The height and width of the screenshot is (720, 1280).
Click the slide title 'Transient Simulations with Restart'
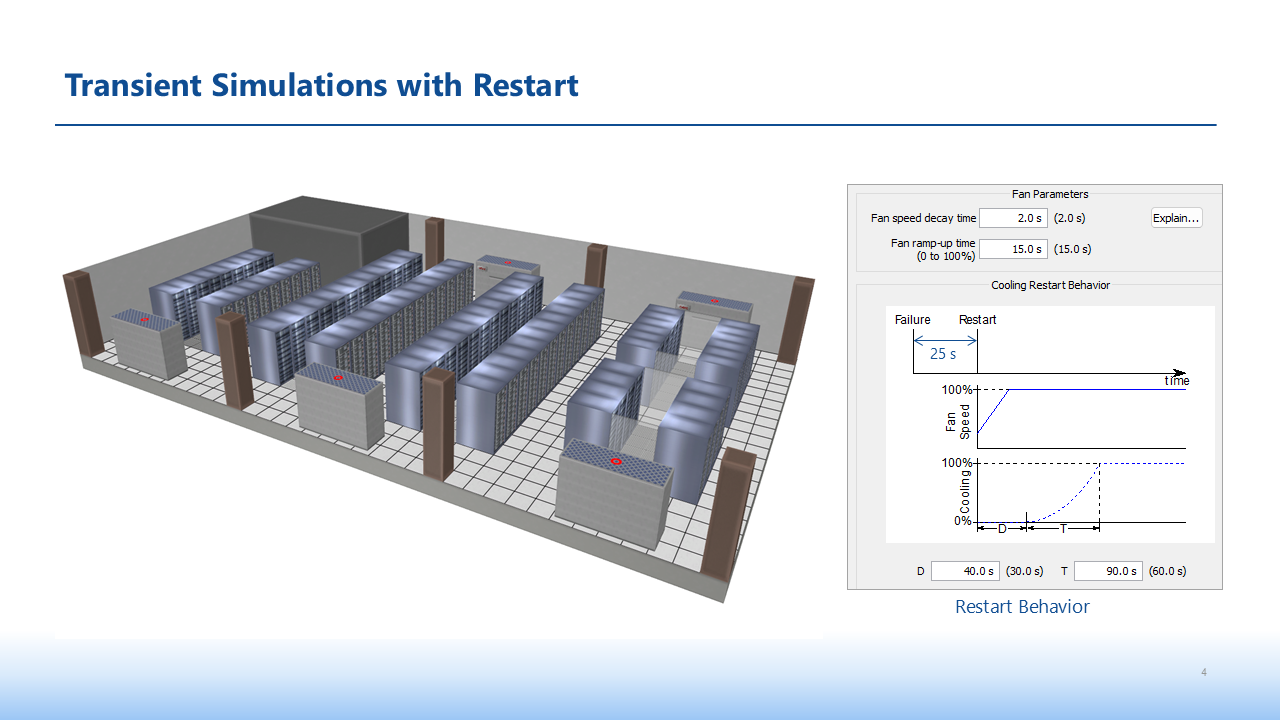[x=322, y=85]
